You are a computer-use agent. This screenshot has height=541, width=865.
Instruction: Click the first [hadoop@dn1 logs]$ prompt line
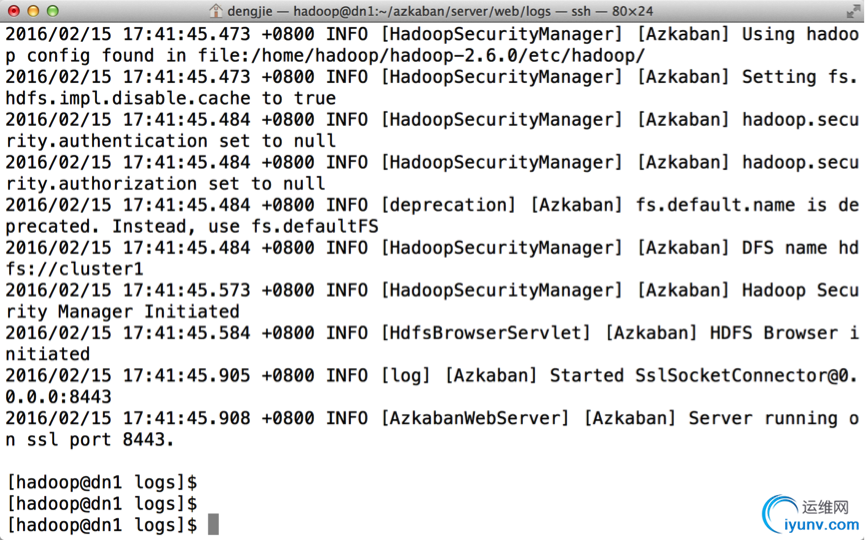click(102, 483)
